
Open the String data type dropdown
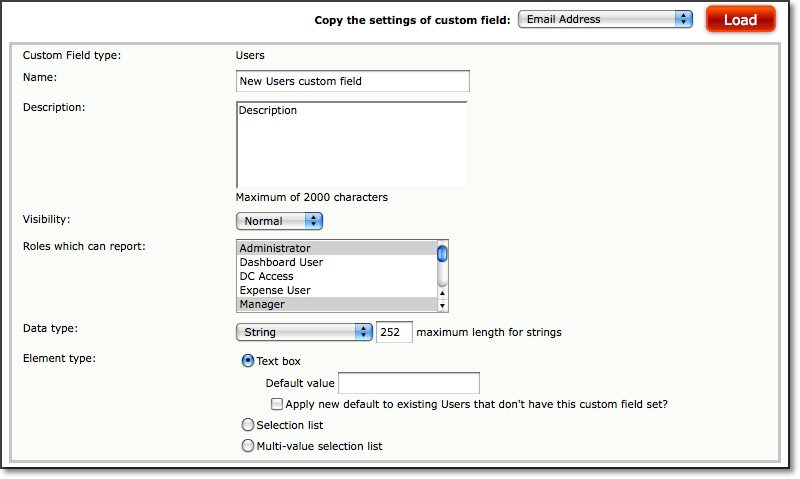304,332
